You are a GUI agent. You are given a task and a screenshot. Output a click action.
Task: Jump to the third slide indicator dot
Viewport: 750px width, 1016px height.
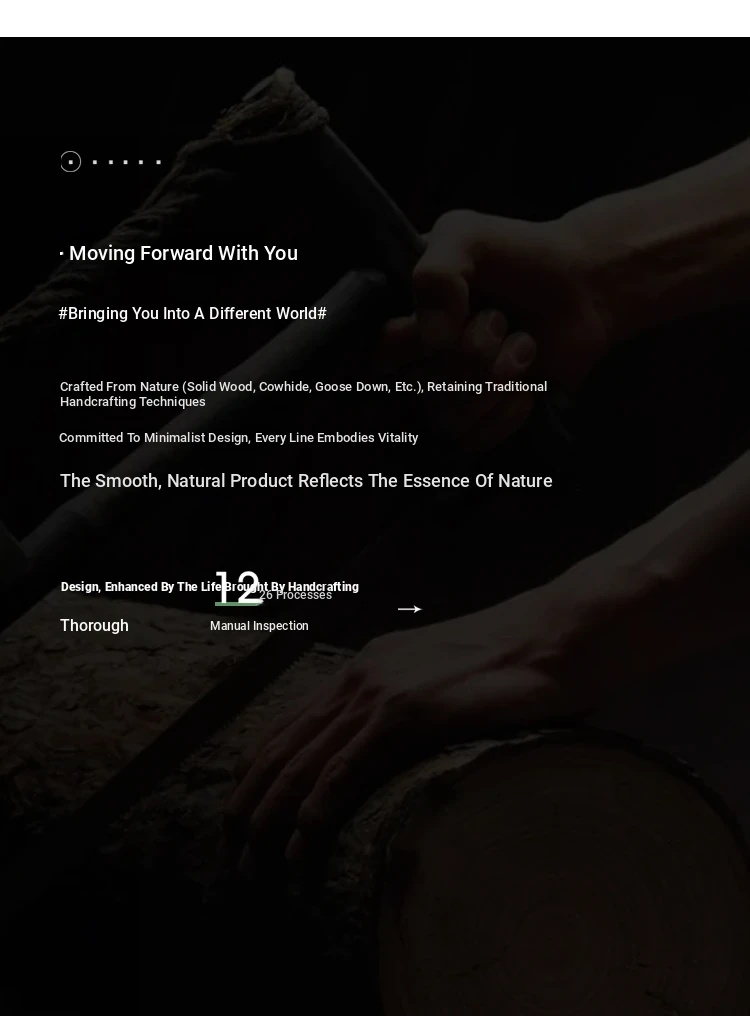pos(111,162)
